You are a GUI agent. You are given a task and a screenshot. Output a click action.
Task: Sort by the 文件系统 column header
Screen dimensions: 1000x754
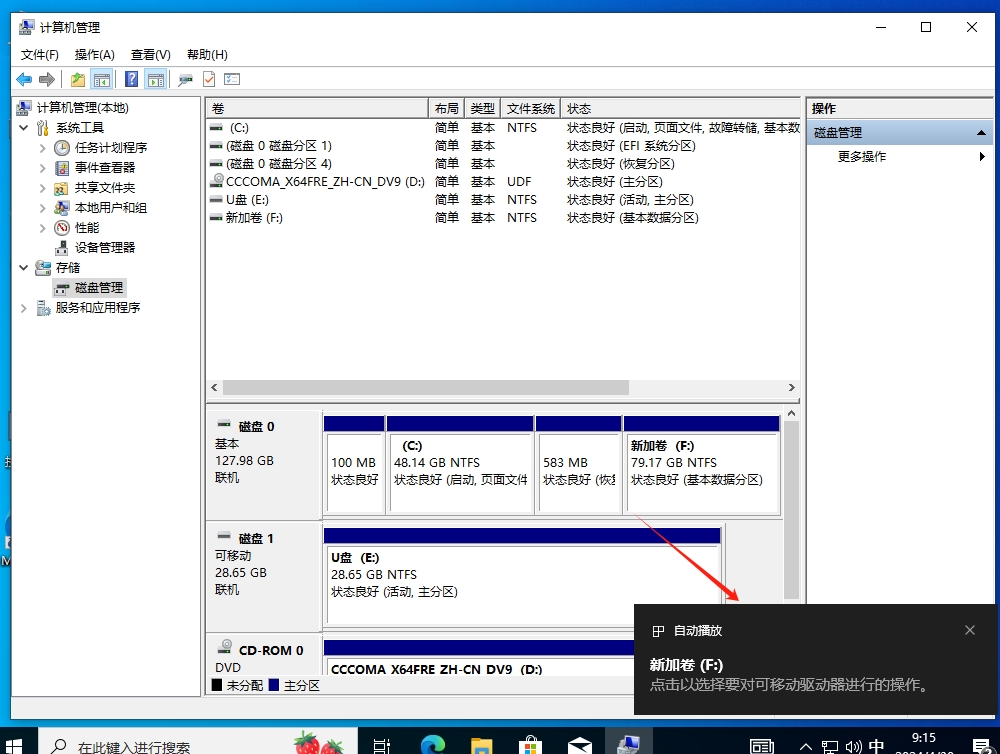pos(531,108)
